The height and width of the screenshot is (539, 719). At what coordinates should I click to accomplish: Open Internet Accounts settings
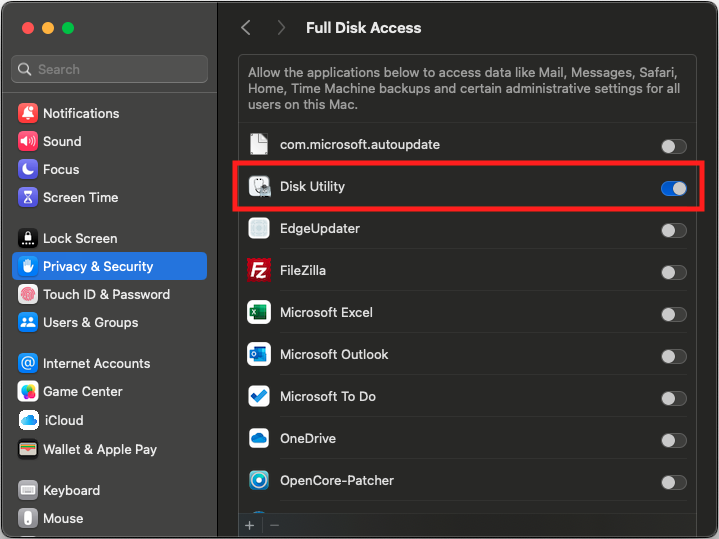(109, 363)
